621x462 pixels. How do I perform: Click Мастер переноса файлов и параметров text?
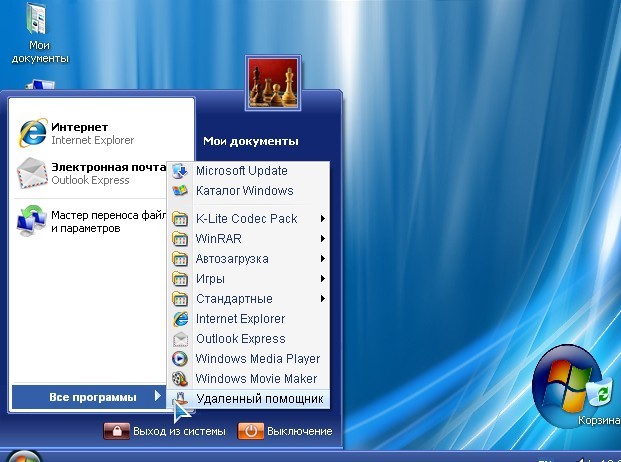coord(109,222)
